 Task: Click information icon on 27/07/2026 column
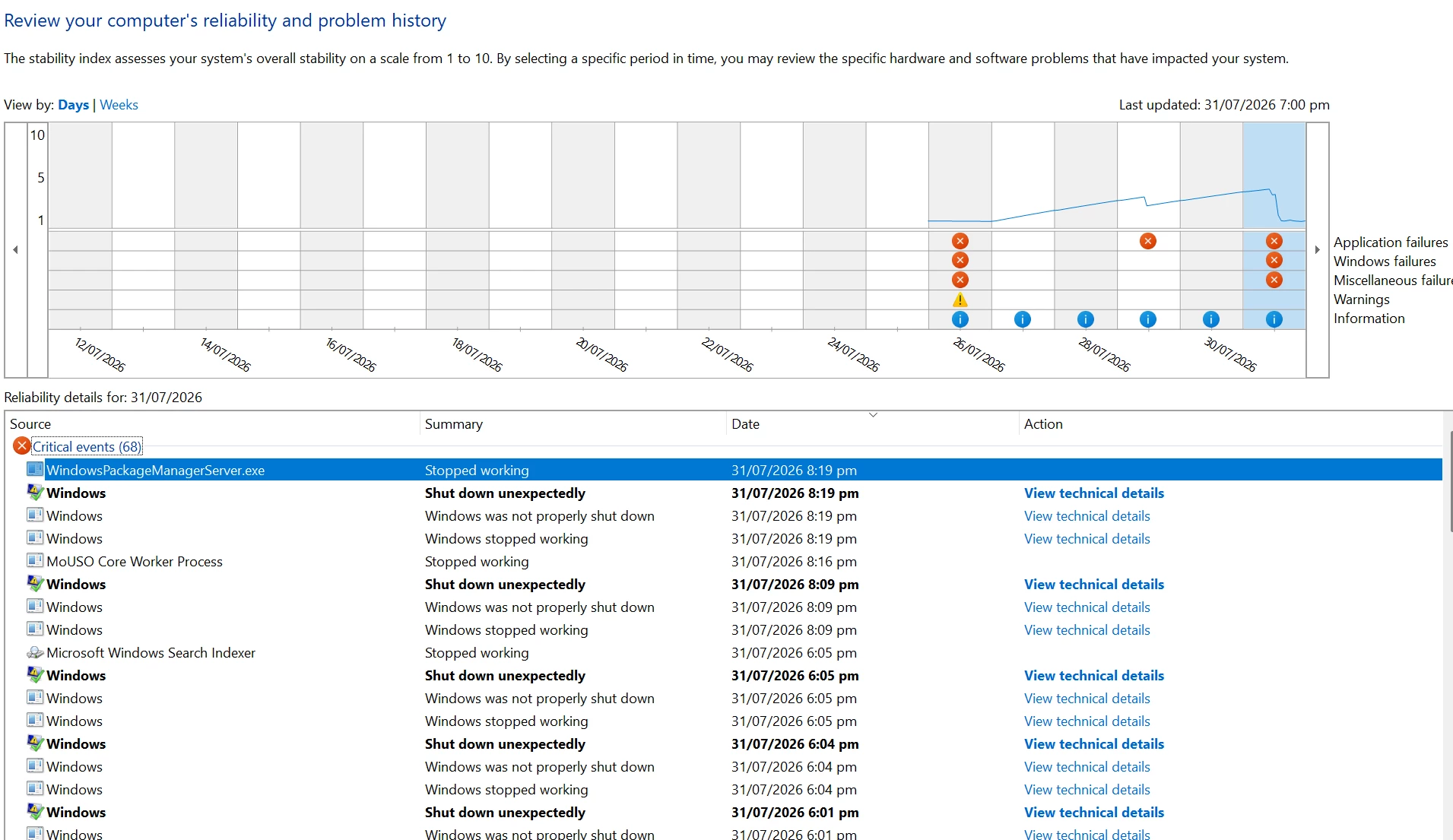point(1023,319)
